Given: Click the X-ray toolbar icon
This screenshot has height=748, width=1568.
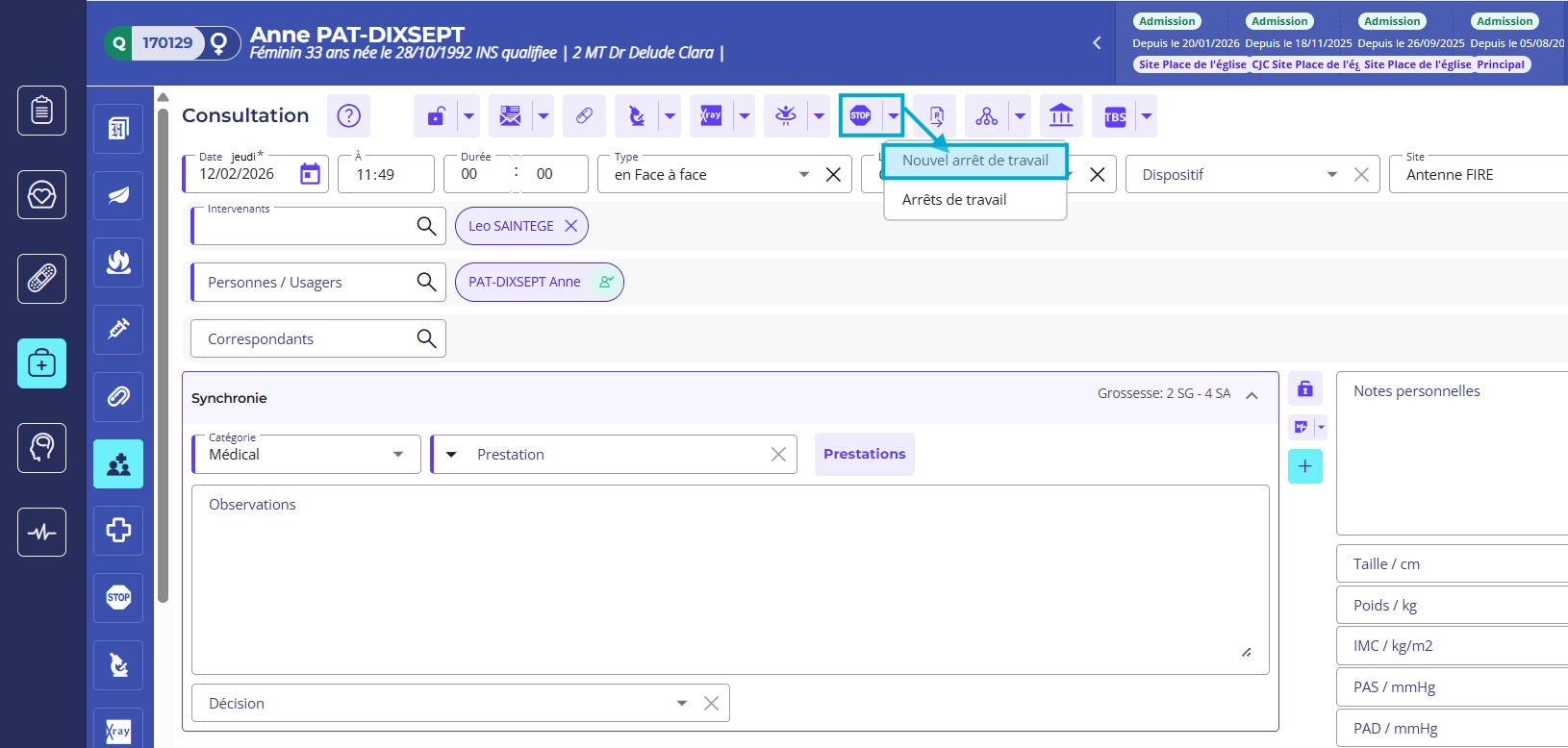Looking at the screenshot, I should (711, 116).
